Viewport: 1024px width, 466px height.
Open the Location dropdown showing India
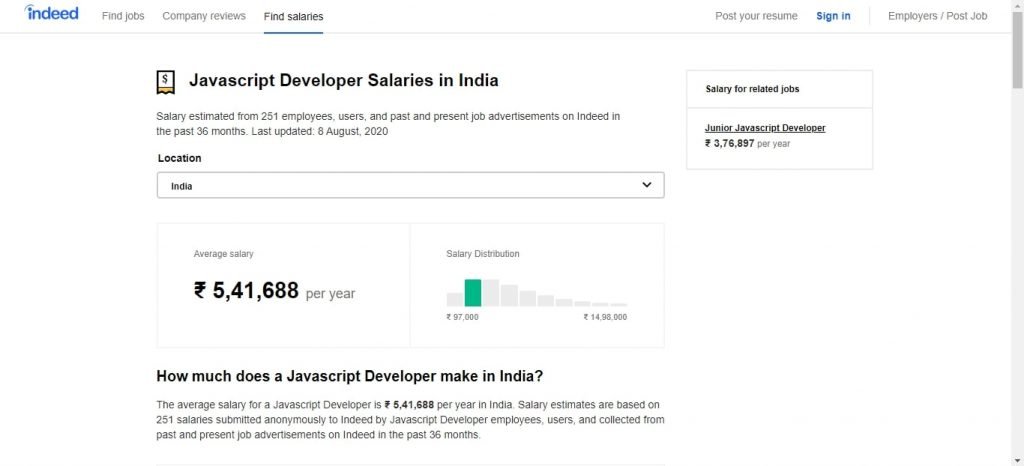(x=411, y=185)
